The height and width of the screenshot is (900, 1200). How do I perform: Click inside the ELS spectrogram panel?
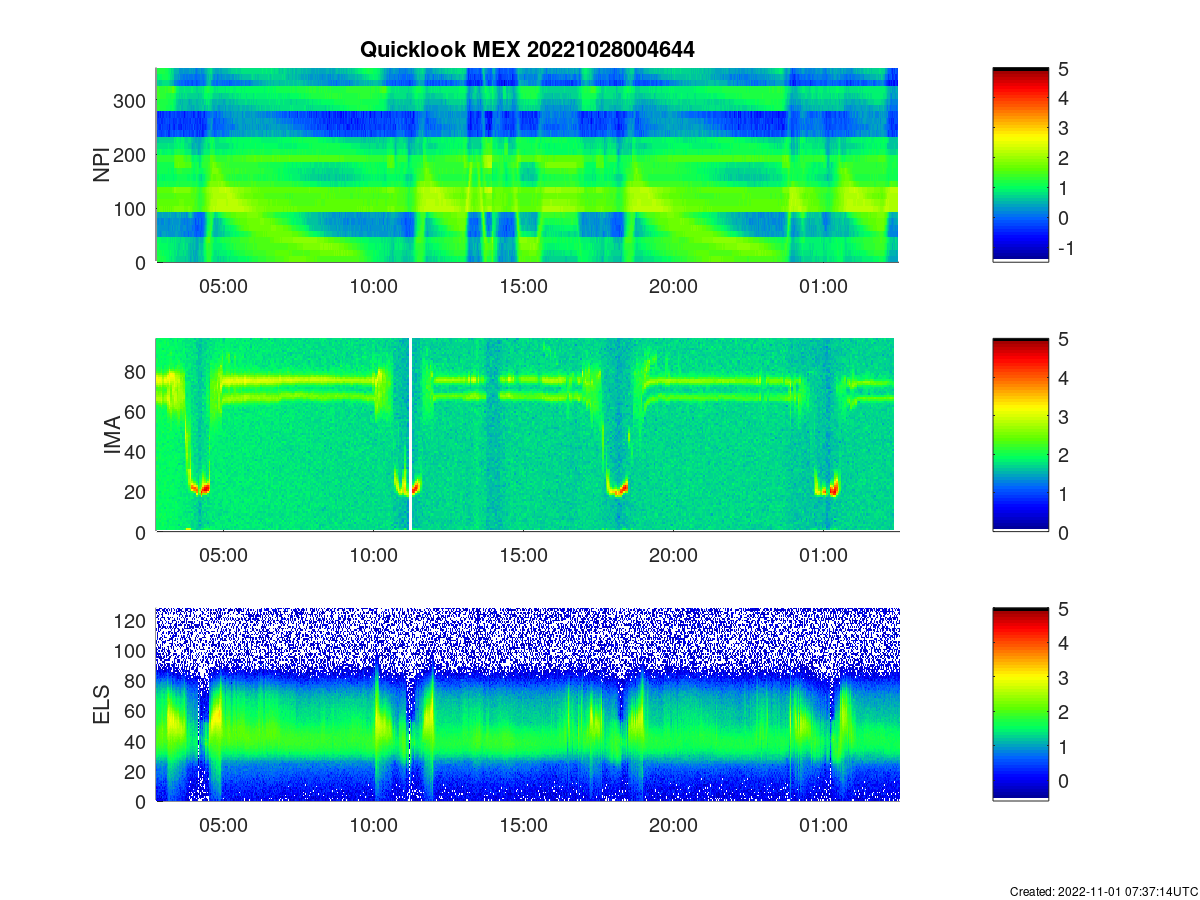coord(527,704)
